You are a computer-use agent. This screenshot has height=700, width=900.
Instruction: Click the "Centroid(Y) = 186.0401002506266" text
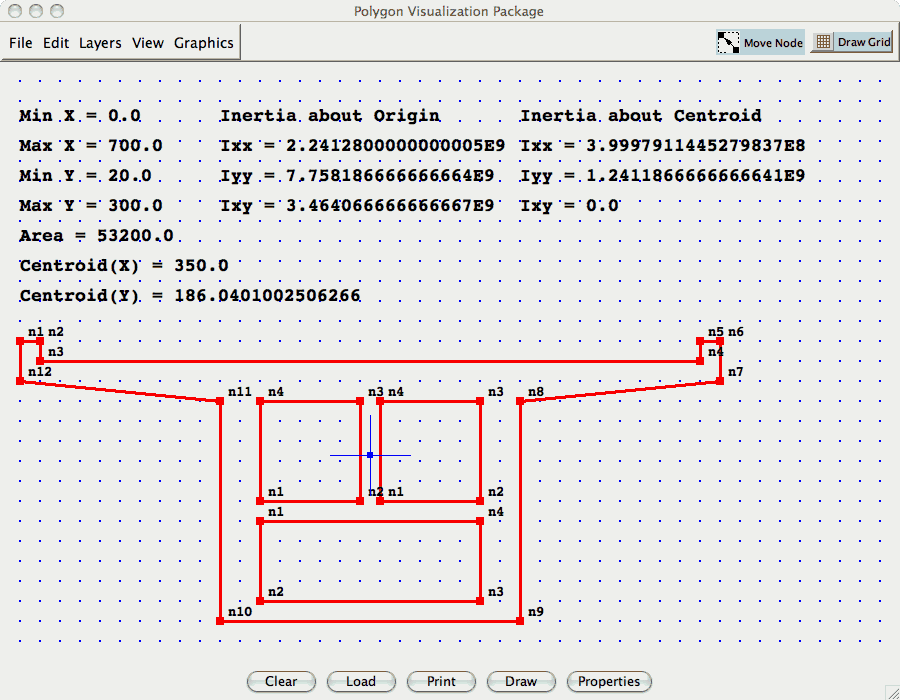(x=190, y=295)
